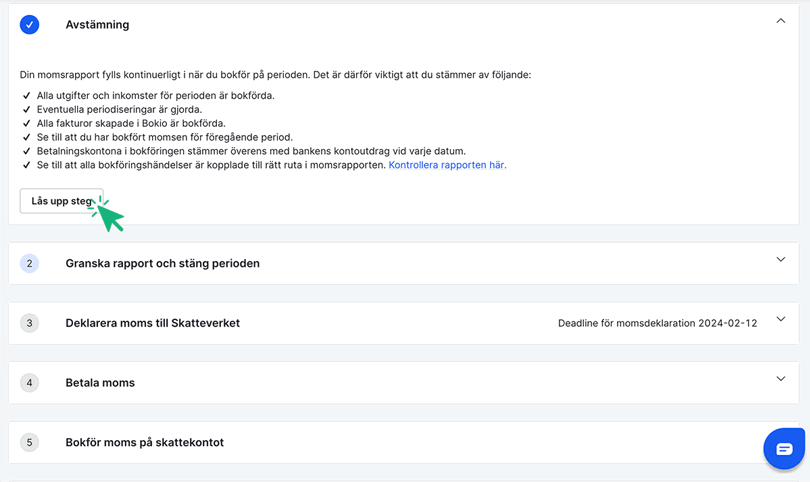Collapse the Avstämning section with its chevron
This screenshot has width=810, height=482.
click(781, 21)
